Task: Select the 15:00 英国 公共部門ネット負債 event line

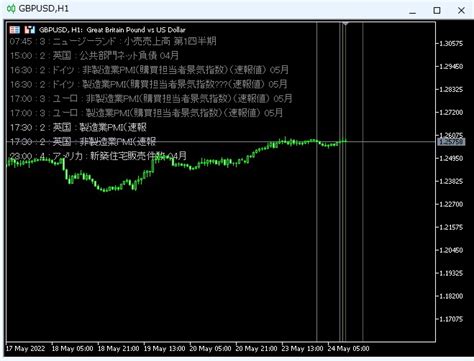Action: 94,56
